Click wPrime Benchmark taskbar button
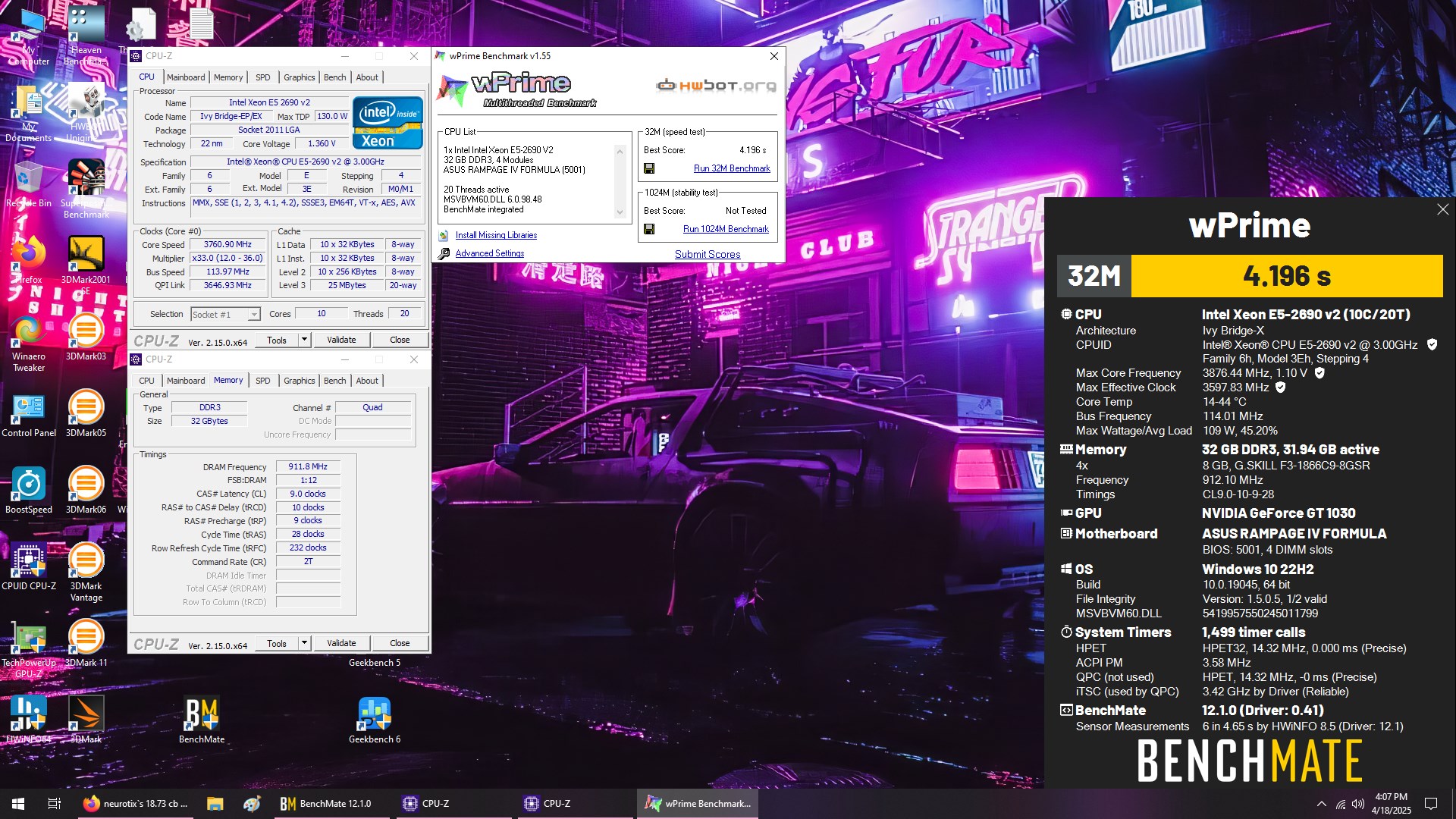Viewport: 1456px width, 819px height. point(698,804)
